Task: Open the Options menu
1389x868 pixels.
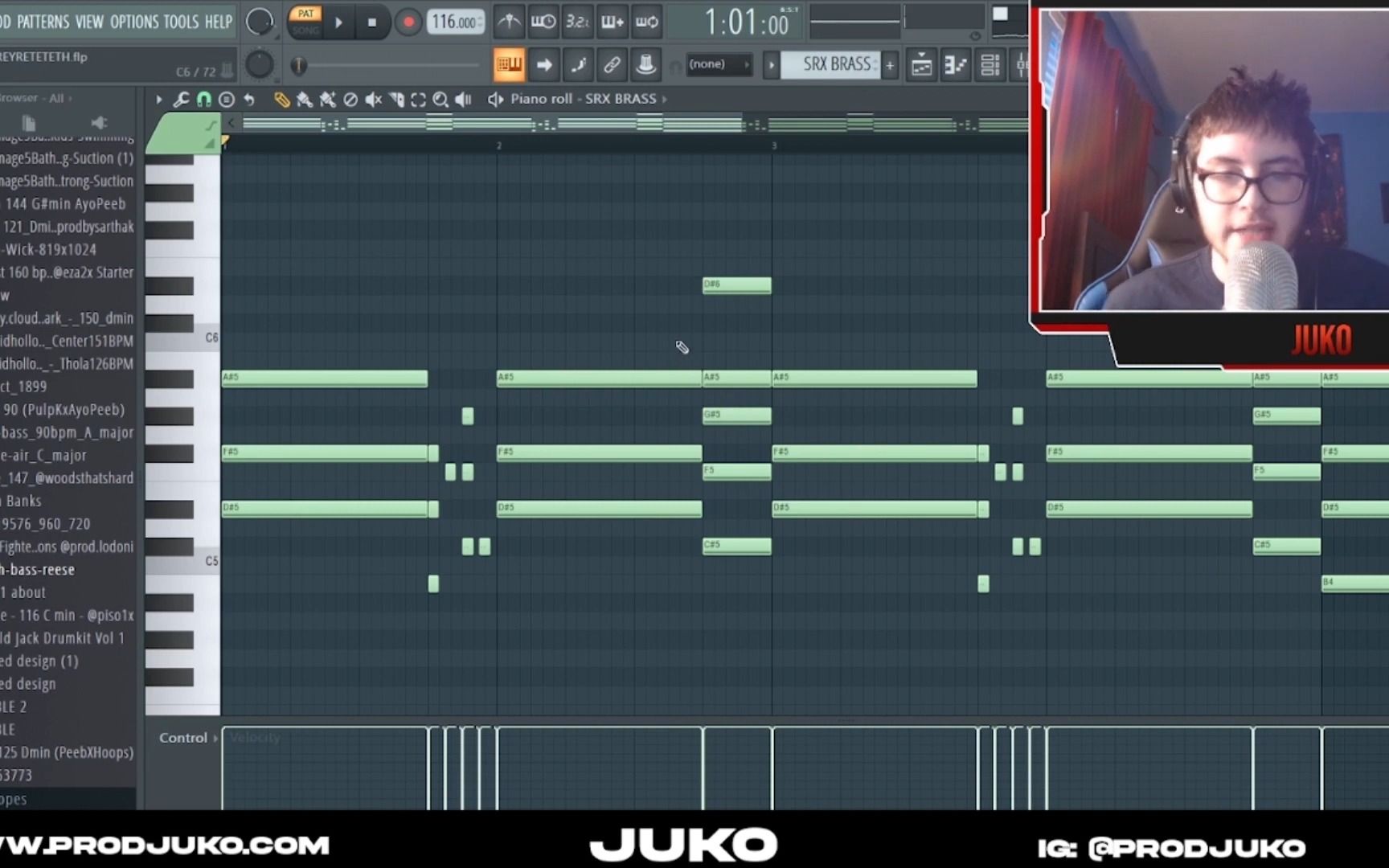Action: tap(133, 22)
